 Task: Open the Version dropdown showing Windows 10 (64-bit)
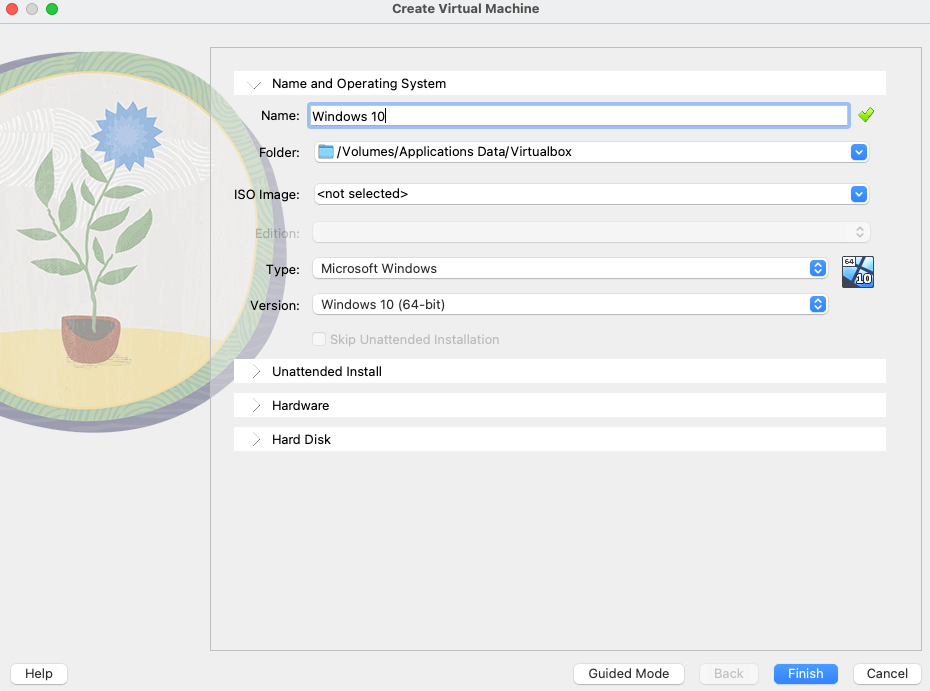818,305
